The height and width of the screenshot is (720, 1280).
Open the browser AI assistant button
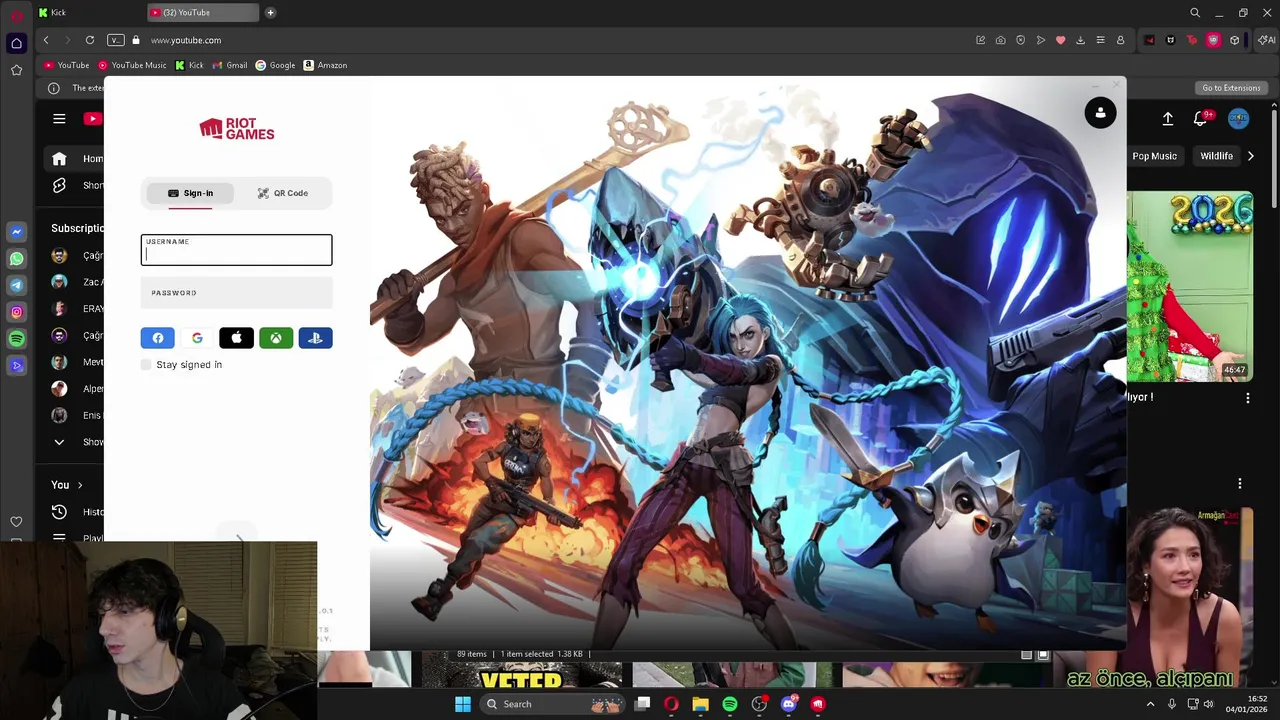pos(1267,40)
